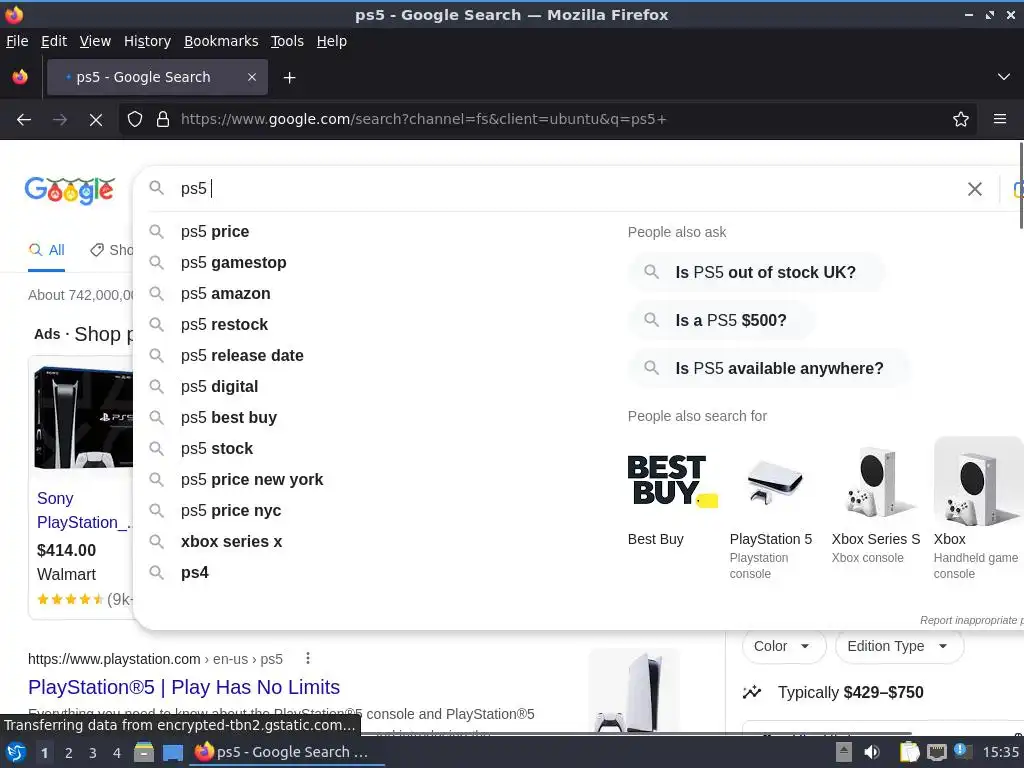Open the network tray icon
The width and height of the screenshot is (1024, 768).
point(936,752)
